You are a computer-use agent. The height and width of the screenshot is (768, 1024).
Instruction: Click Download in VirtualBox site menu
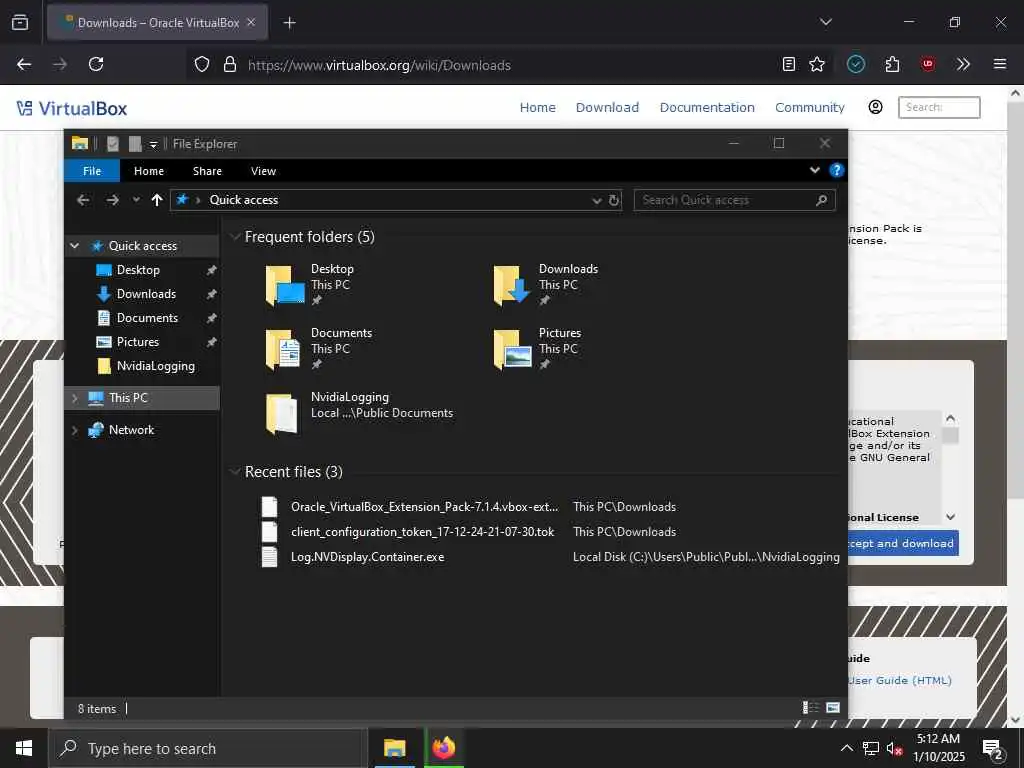pyautogui.click(x=607, y=107)
